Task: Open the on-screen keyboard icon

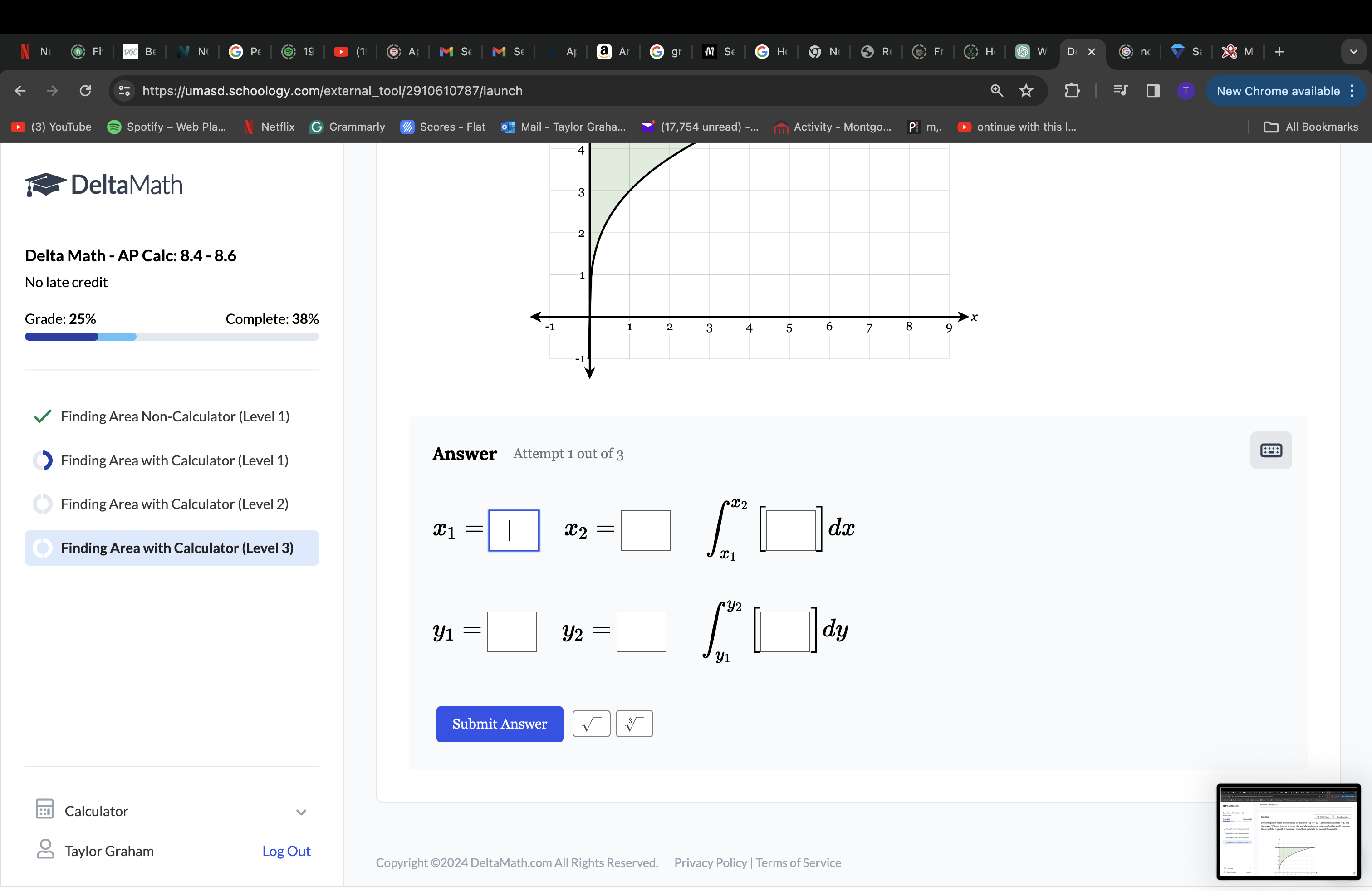Action: click(1270, 450)
